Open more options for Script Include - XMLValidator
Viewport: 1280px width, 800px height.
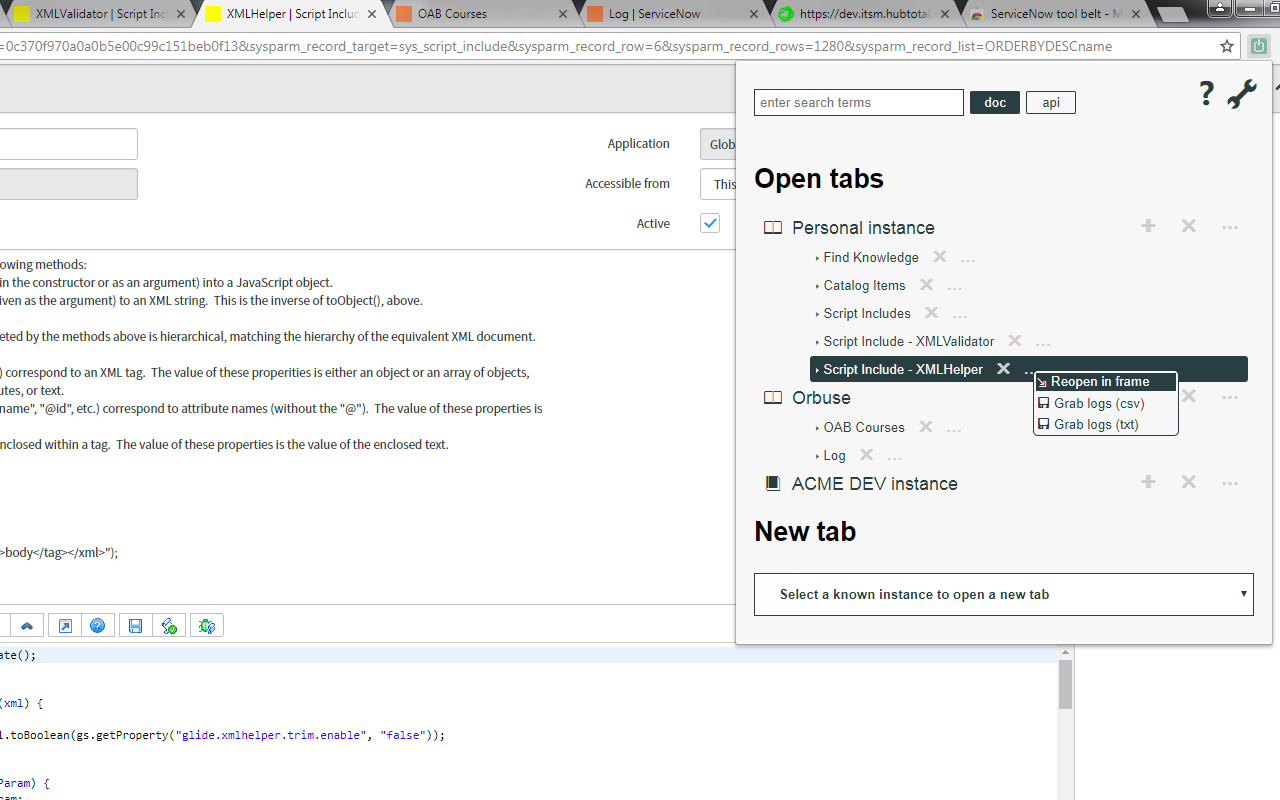coord(1043,343)
